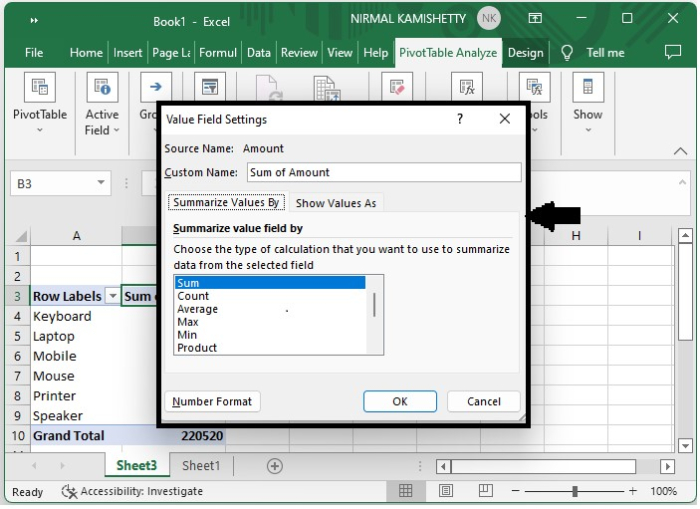Collapse the ribbon with the chevron

click(680, 151)
